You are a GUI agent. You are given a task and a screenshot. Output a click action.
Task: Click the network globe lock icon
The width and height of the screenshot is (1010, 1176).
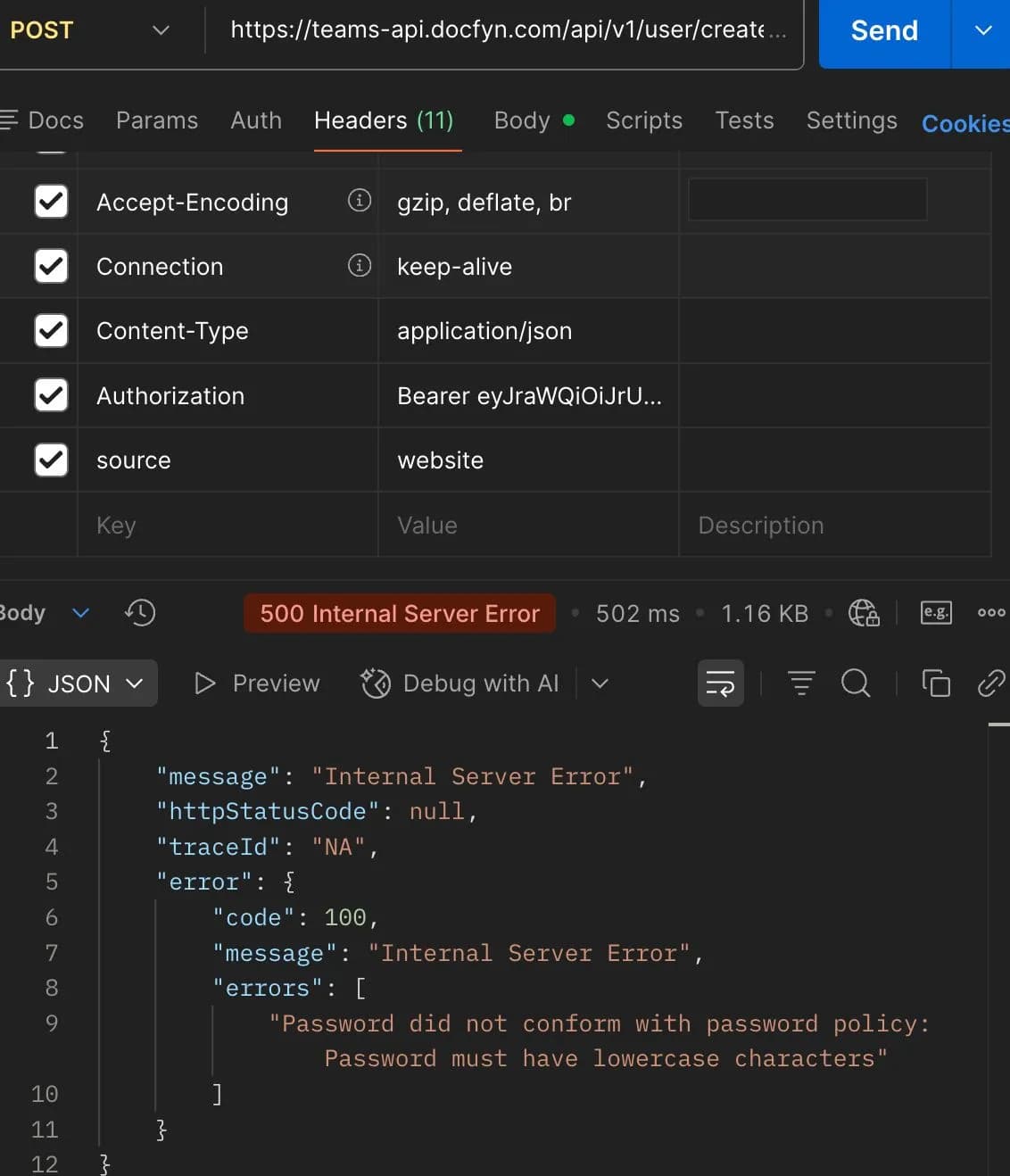click(864, 613)
